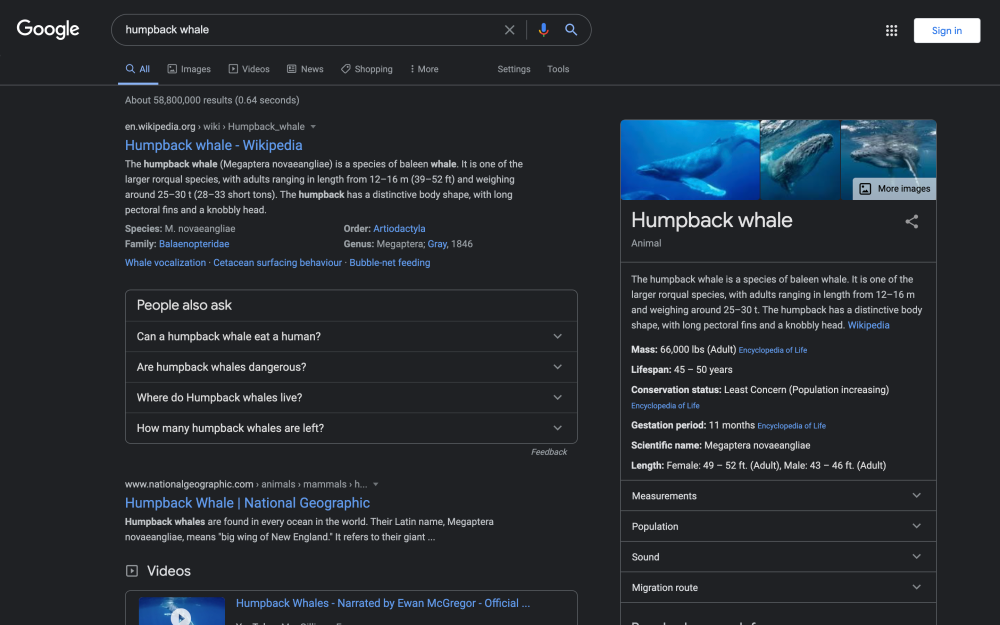Switch to the News tab
The image size is (1000, 625).
pyautogui.click(x=305, y=69)
